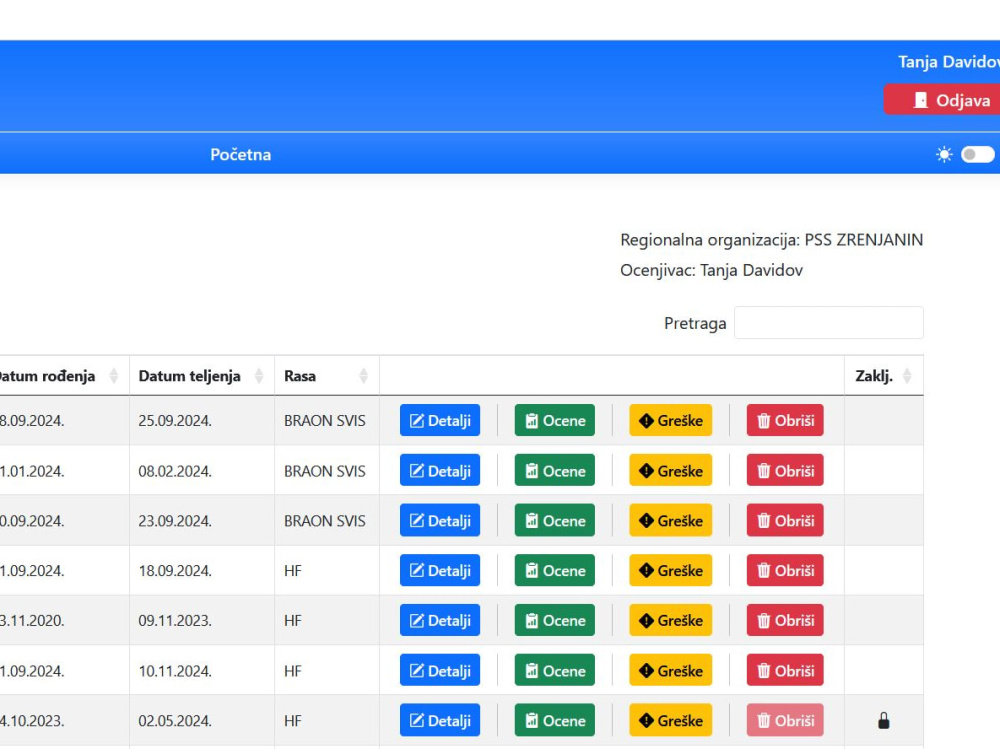Select date cell 02.05.2024.
This screenshot has height=749, width=1000.
202,720
